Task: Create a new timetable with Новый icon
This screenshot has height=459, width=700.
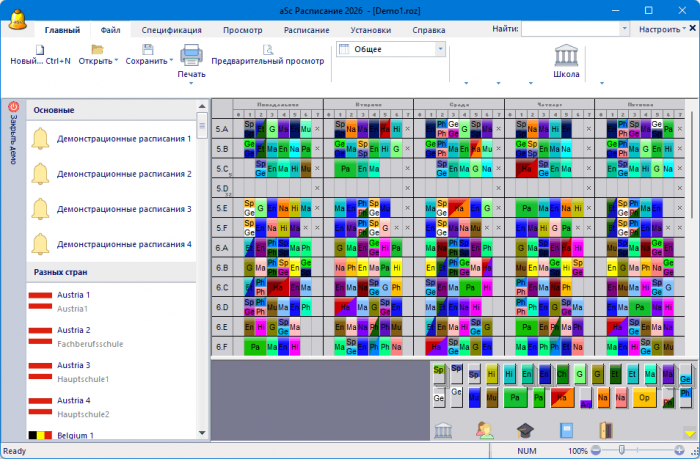Action: (x=39, y=50)
